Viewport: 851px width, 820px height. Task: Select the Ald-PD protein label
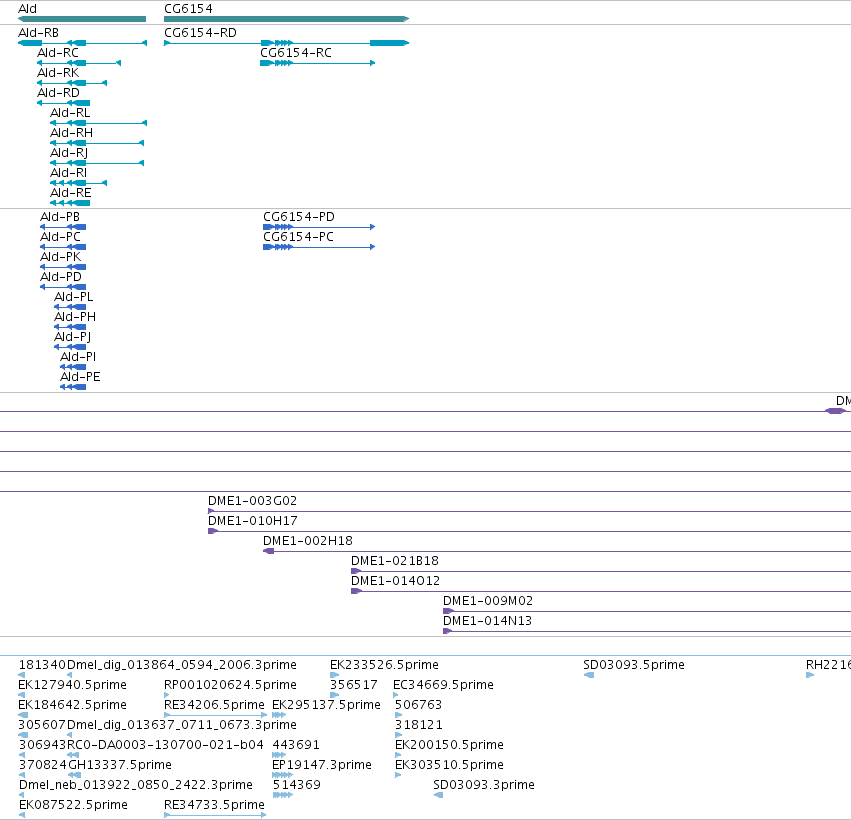tap(61, 277)
